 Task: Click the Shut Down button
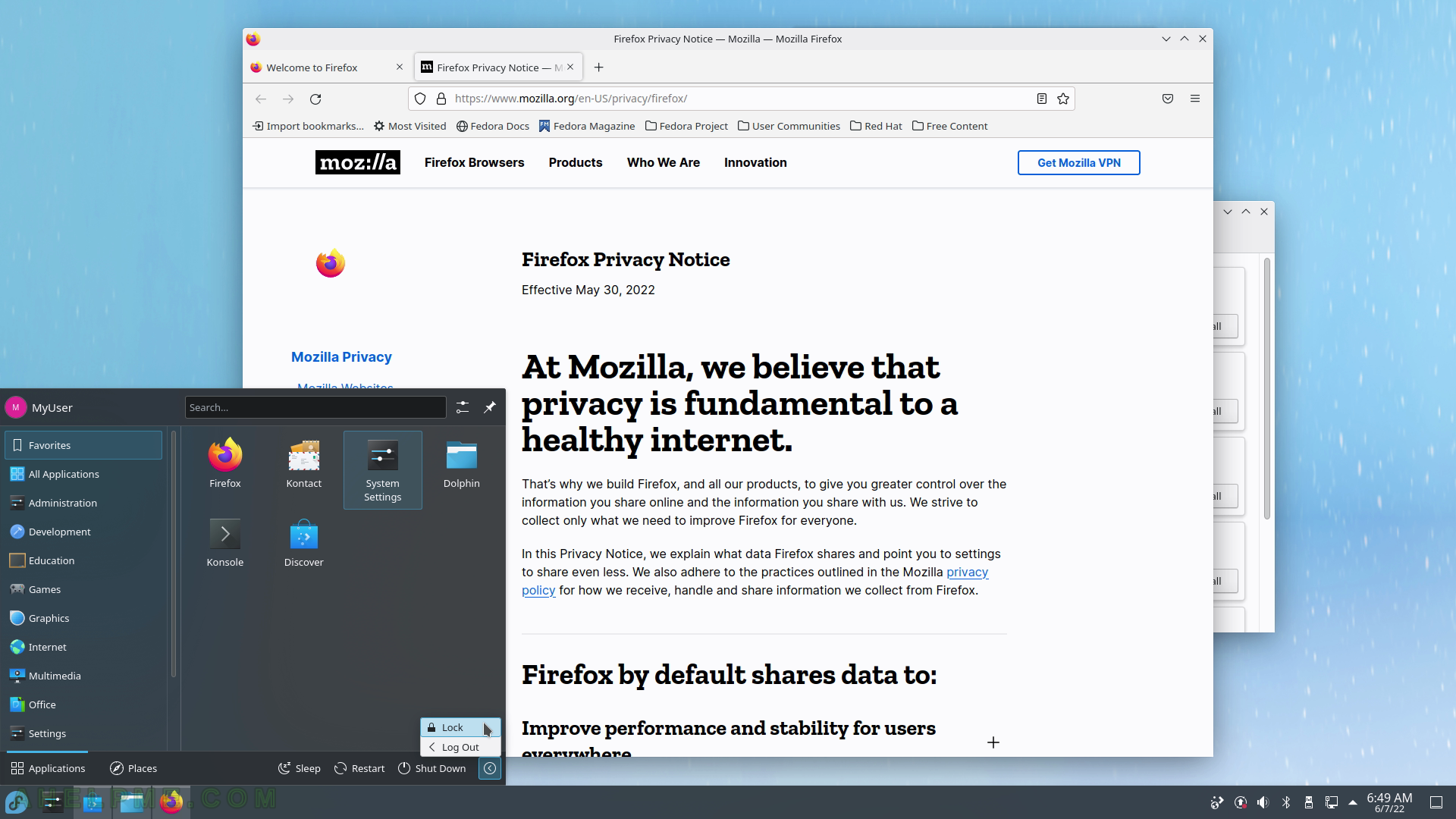432,768
